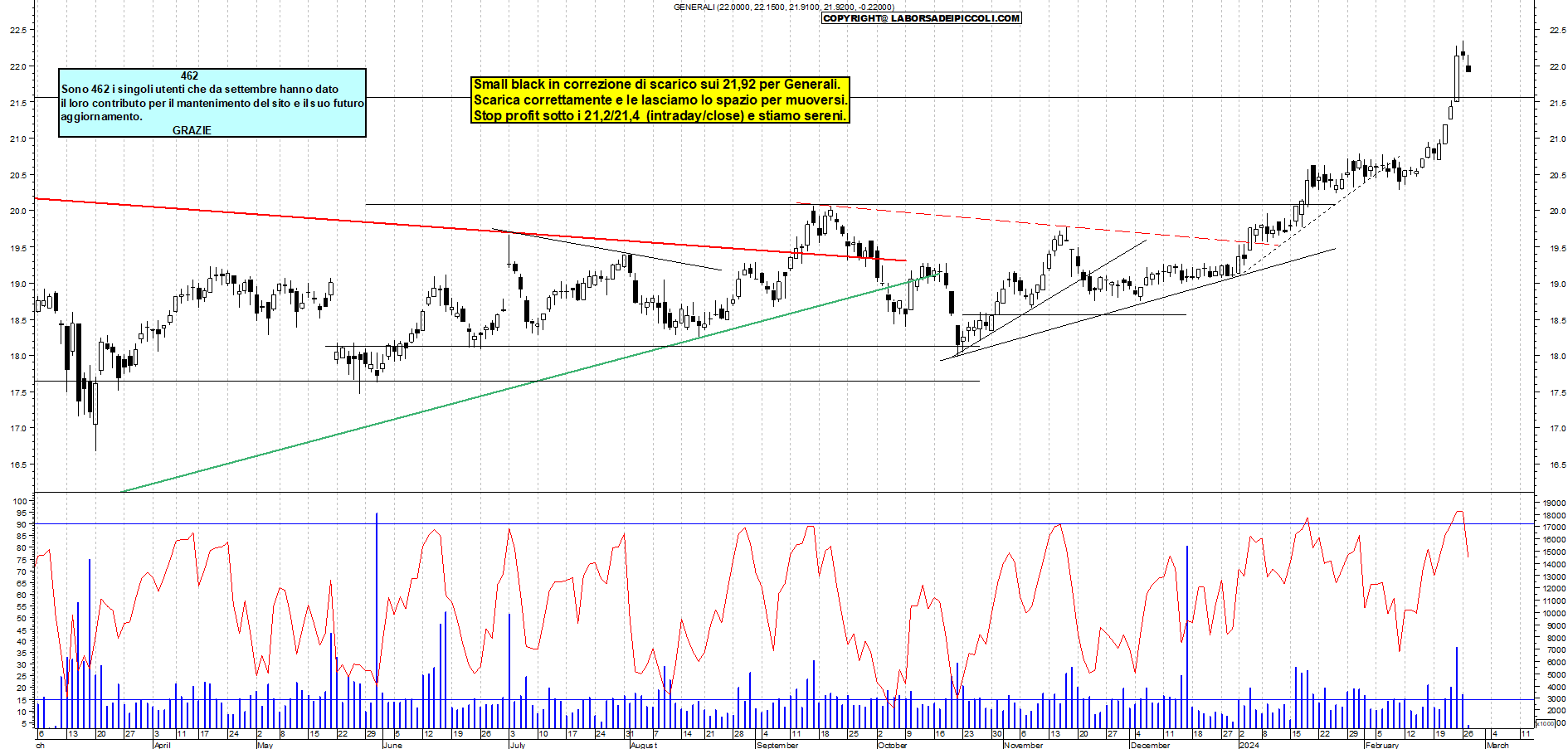Viewport: 1568px width, 749px height.
Task: Click the March label on the time axis
Action: click(1497, 745)
